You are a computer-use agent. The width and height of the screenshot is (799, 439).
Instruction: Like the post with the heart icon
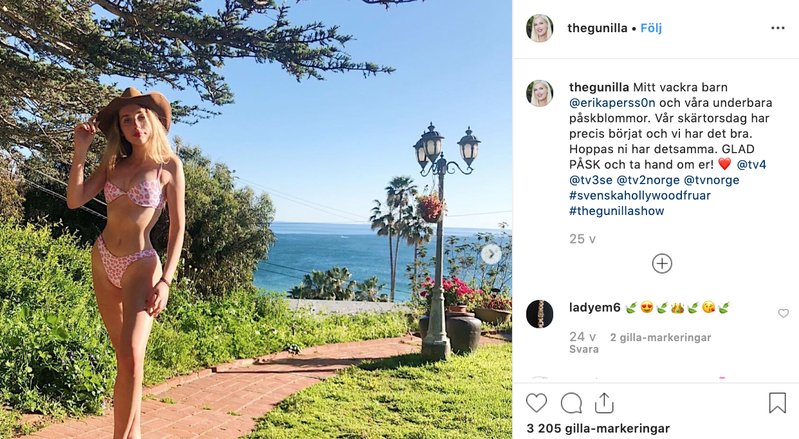tap(537, 403)
